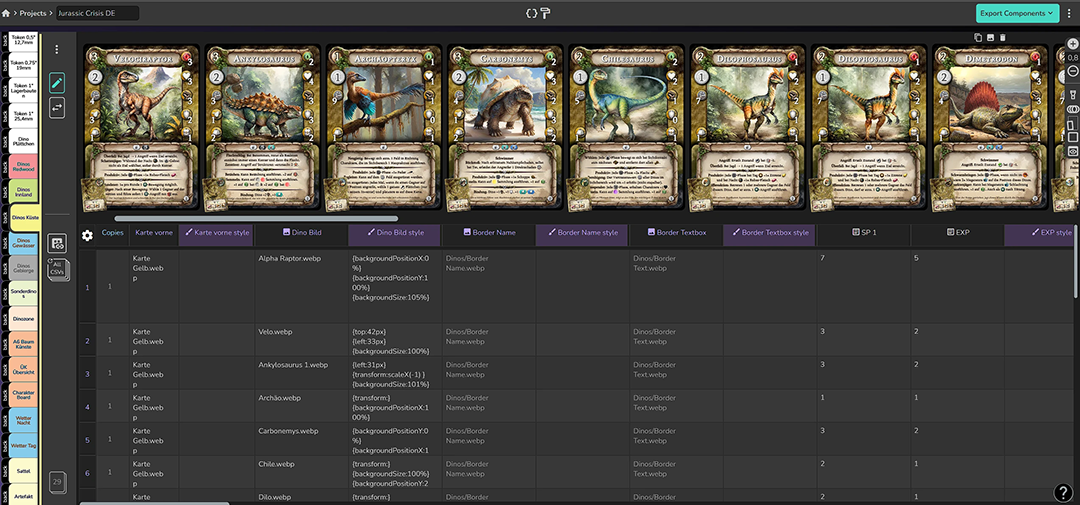Open the help question mark button
This screenshot has width=1080, height=505.
tap(1063, 492)
